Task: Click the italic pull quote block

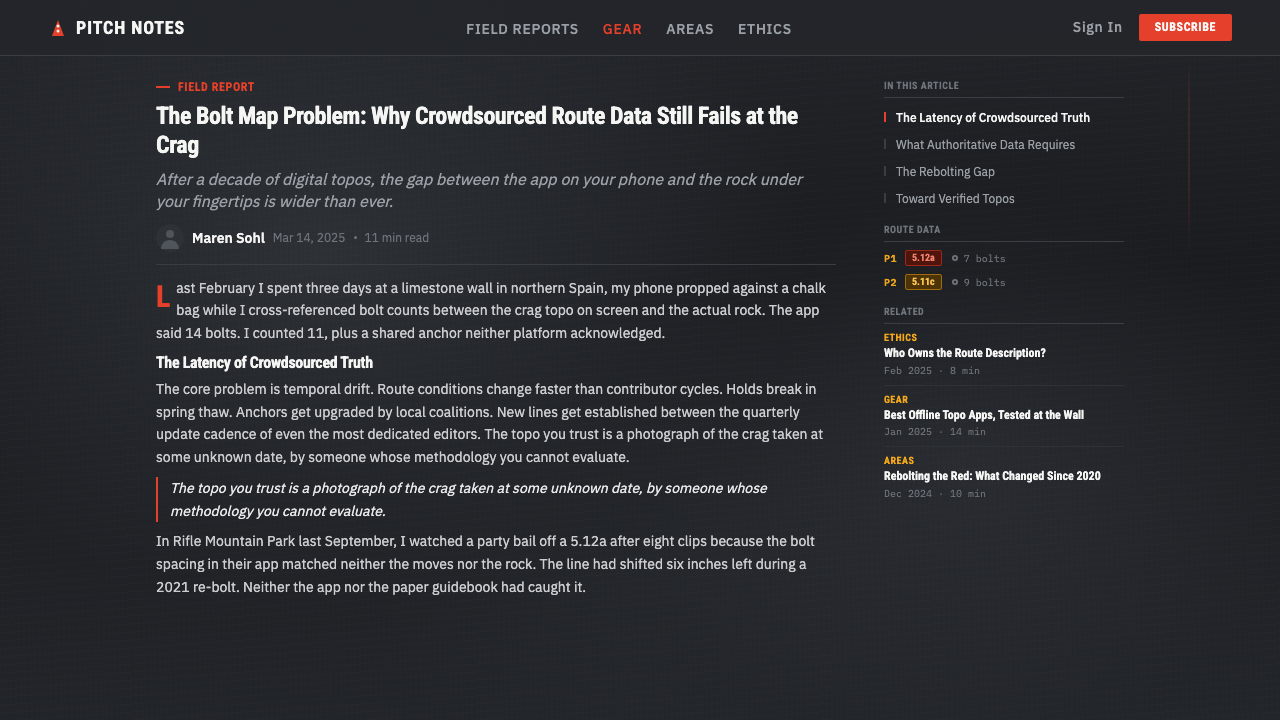Action: [496, 499]
